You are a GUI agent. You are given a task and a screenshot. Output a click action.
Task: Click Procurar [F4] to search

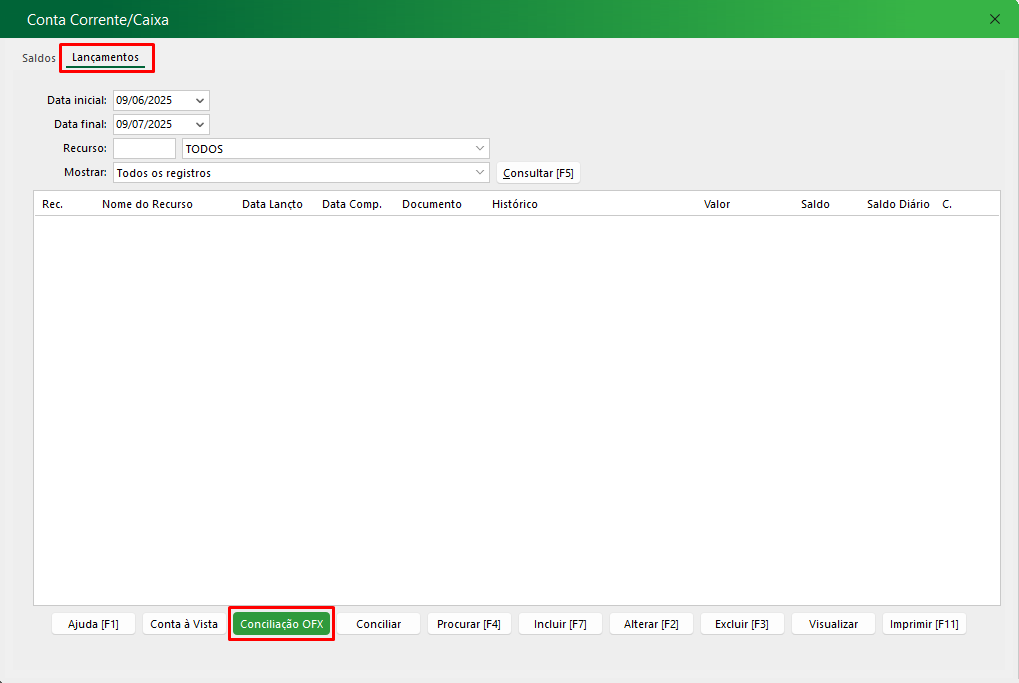coord(469,624)
